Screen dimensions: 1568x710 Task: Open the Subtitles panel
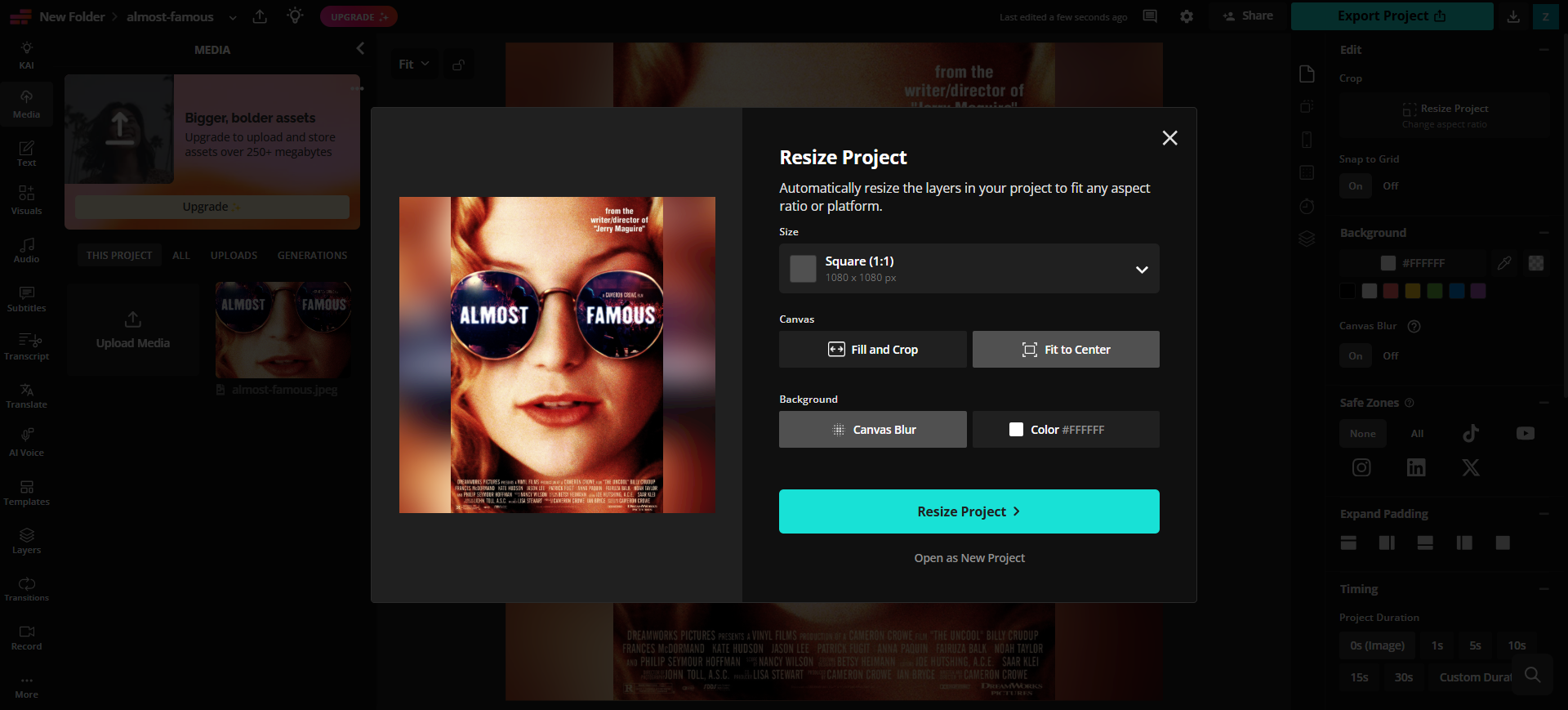coord(26,299)
